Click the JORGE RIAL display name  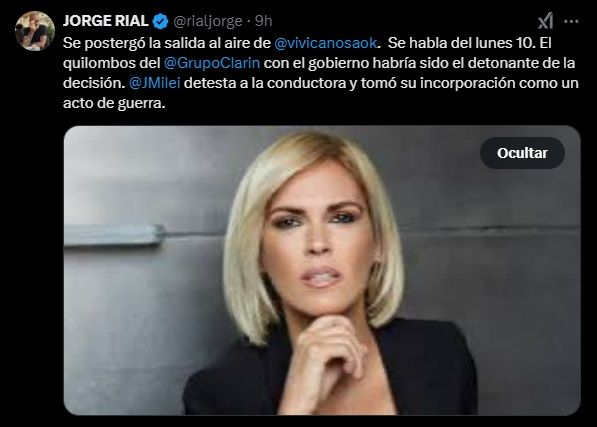(x=105, y=21)
